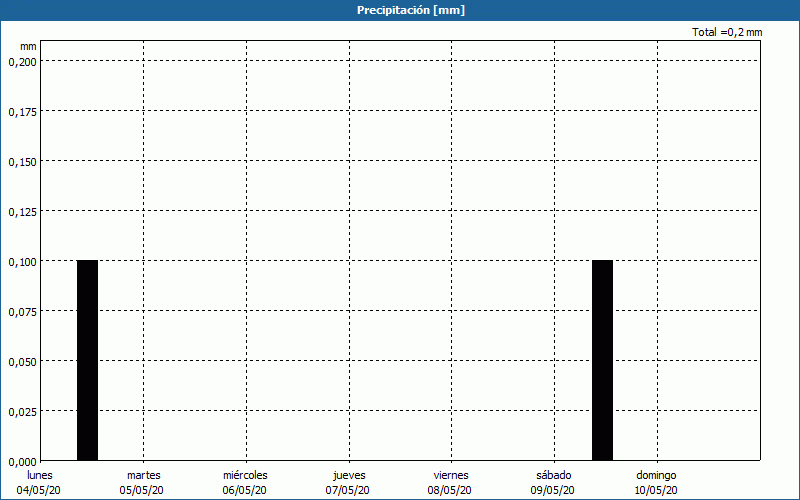Click the 0,075 y-axis label
Screen dimensions: 800x500
coord(22,312)
